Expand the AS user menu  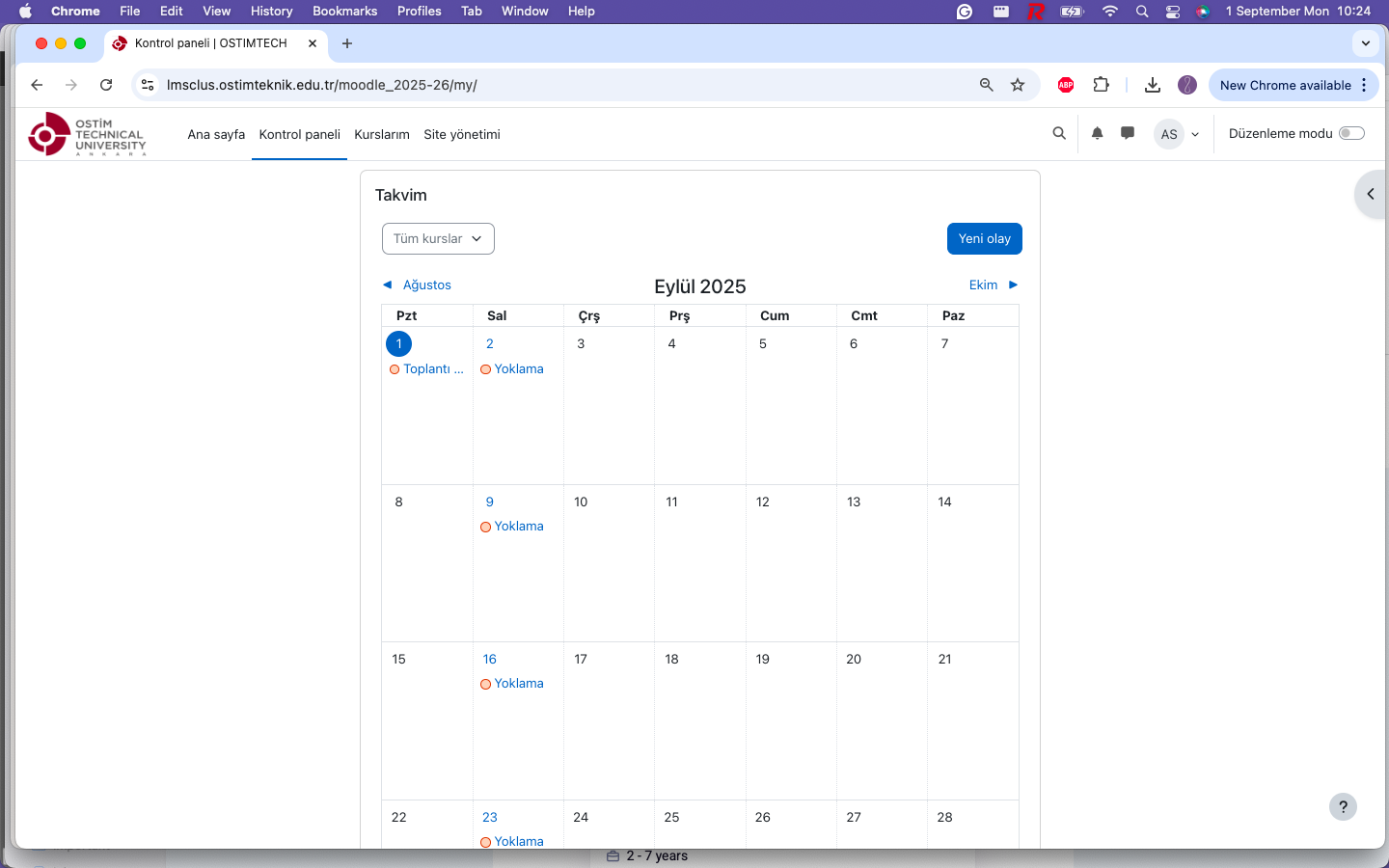pyautogui.click(x=1177, y=134)
